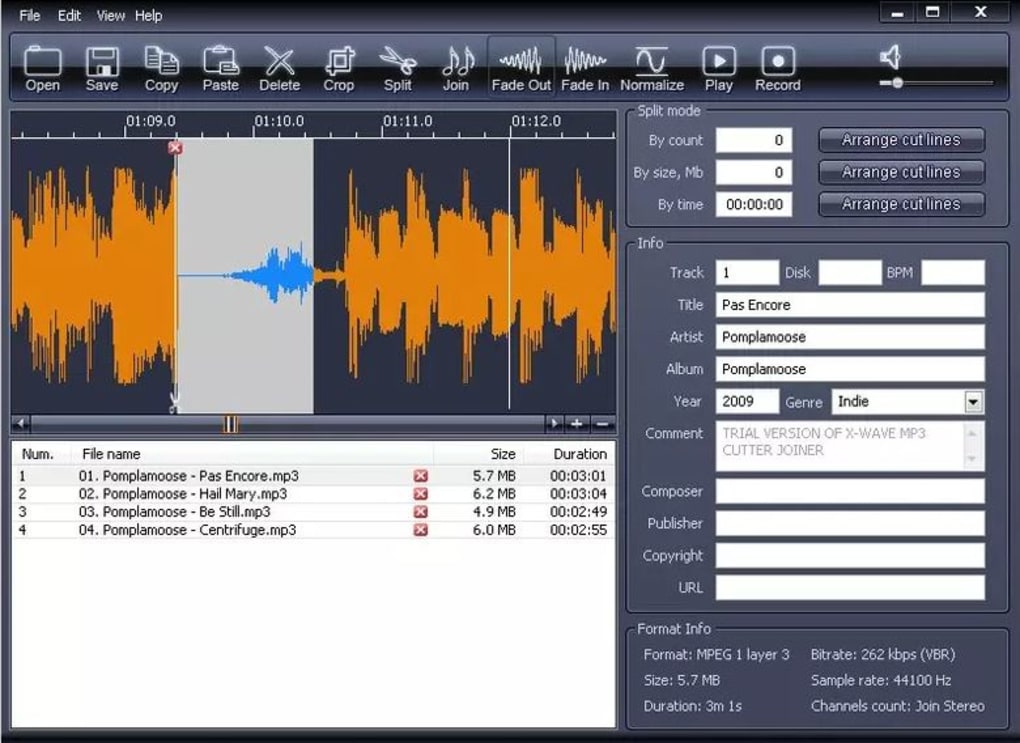1020x743 pixels.
Task: Click the volume slider handle
Action: tap(898, 83)
